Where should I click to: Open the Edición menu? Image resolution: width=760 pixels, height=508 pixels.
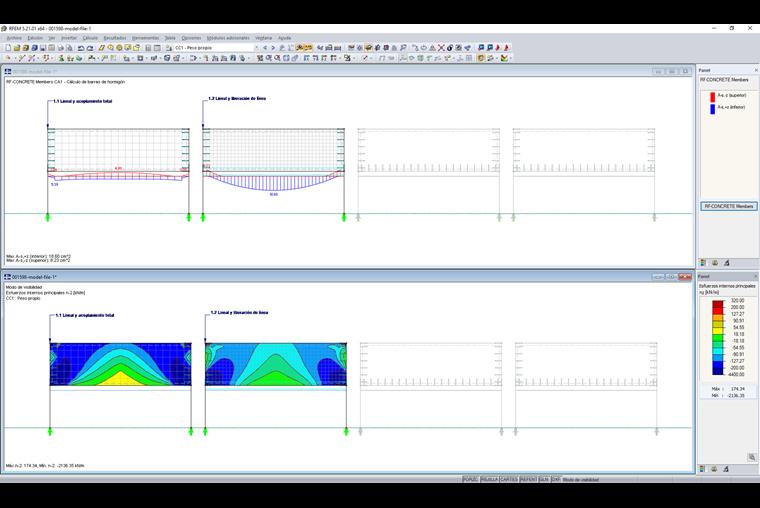click(x=35, y=38)
